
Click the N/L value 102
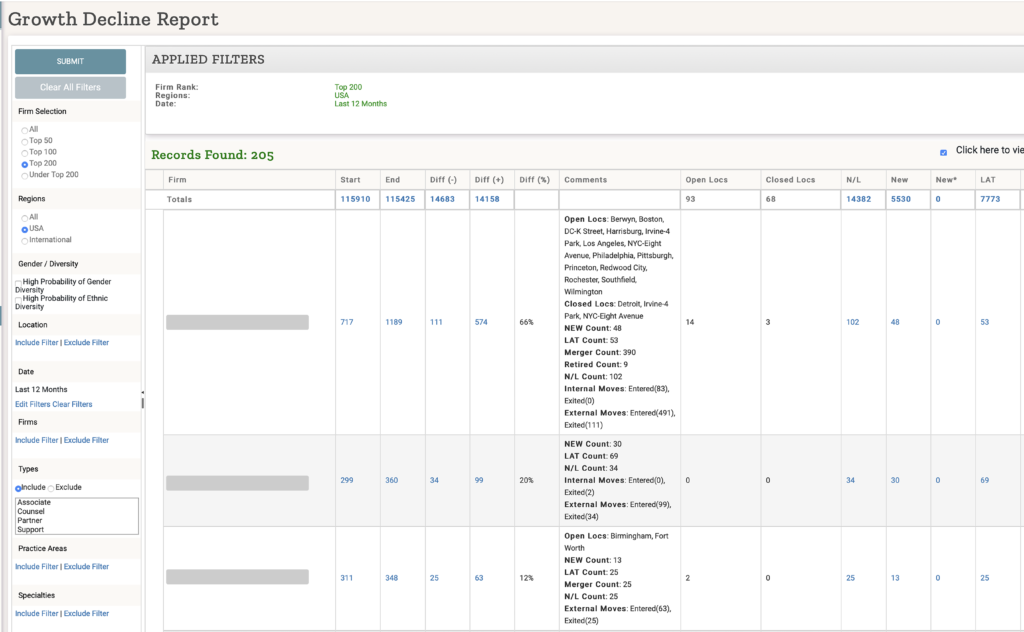pyautogui.click(x=853, y=322)
